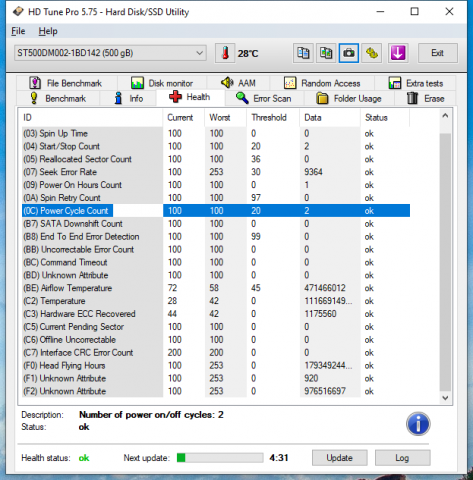Select the (BB) Uncorrectable Error Count row
Screen dimensions: 473x480
[x=216, y=250]
